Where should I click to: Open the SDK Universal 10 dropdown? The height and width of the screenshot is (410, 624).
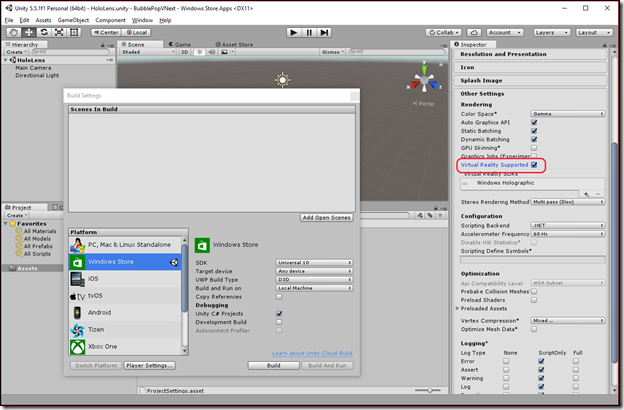314,262
